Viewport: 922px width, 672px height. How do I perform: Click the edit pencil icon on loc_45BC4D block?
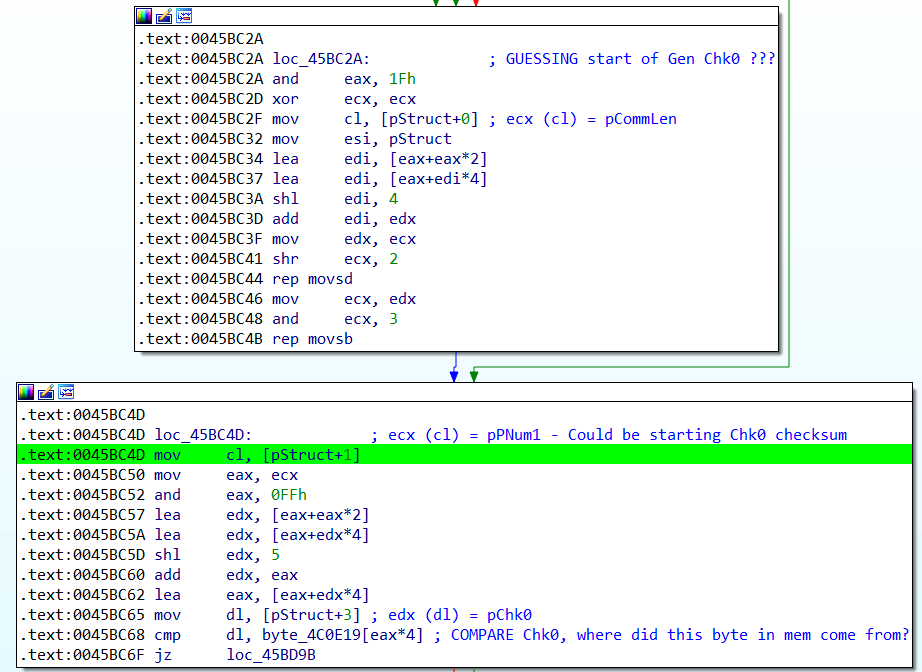pyautogui.click(x=46, y=391)
